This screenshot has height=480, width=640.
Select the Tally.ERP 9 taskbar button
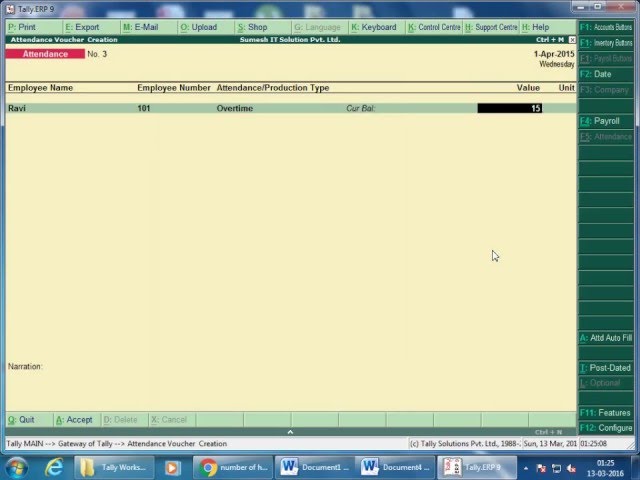477,468
